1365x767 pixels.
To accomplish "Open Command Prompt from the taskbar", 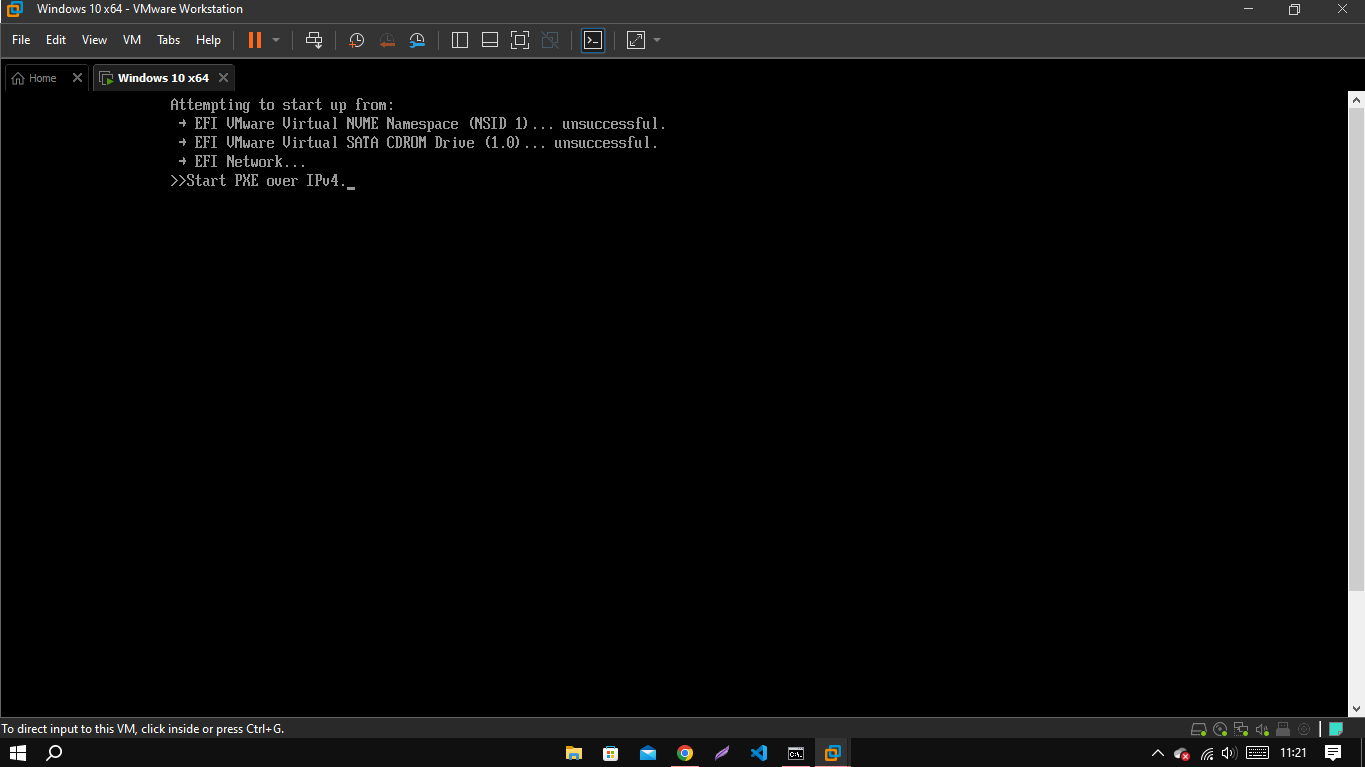I will click(796, 753).
